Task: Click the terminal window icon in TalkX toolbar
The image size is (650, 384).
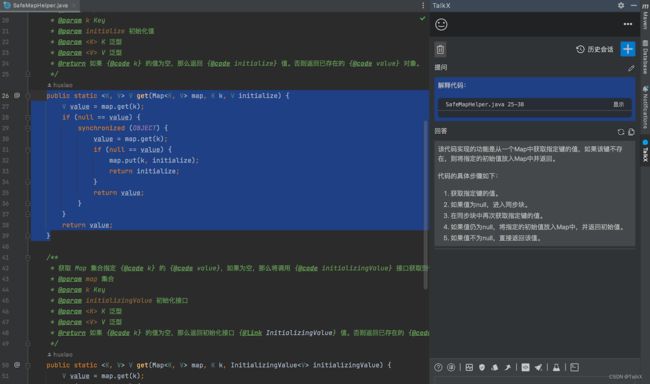Action: (574, 367)
